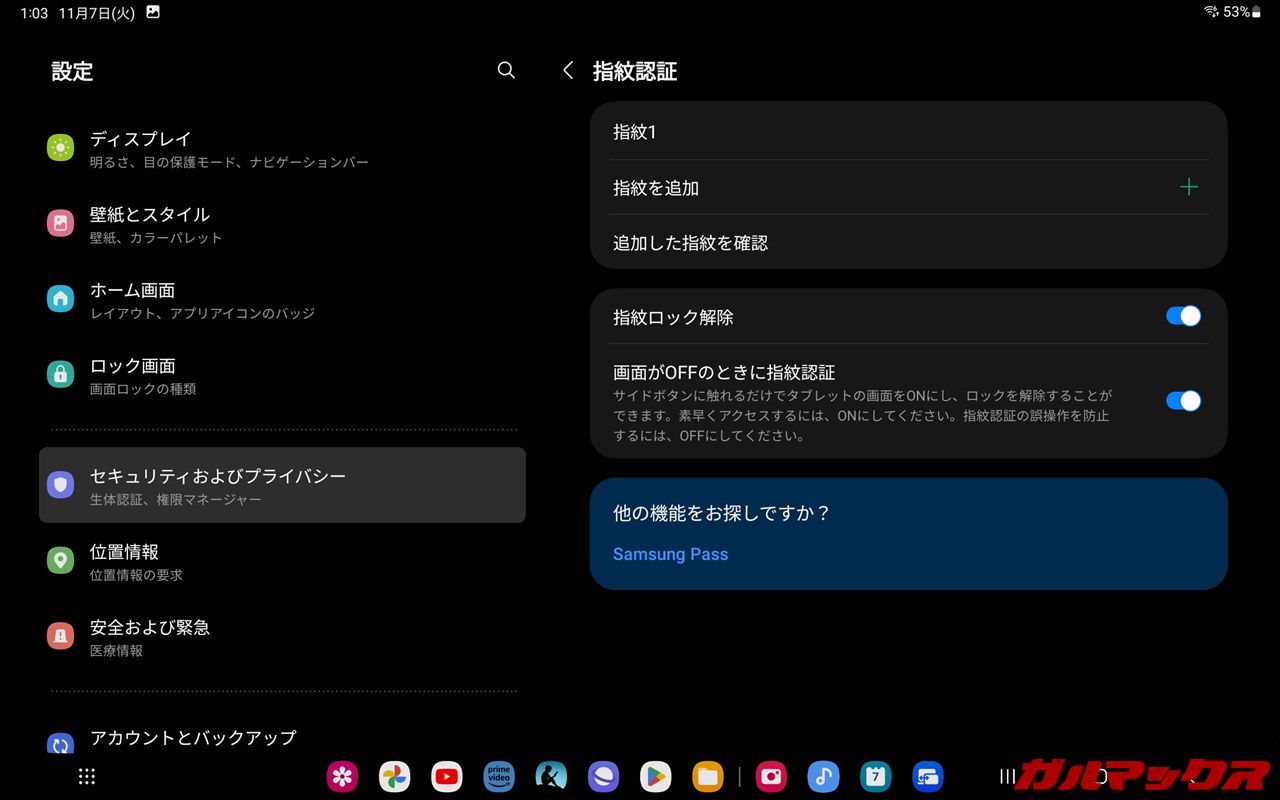Open the yellow My Files folder app
The image size is (1280, 800).
pos(708,776)
